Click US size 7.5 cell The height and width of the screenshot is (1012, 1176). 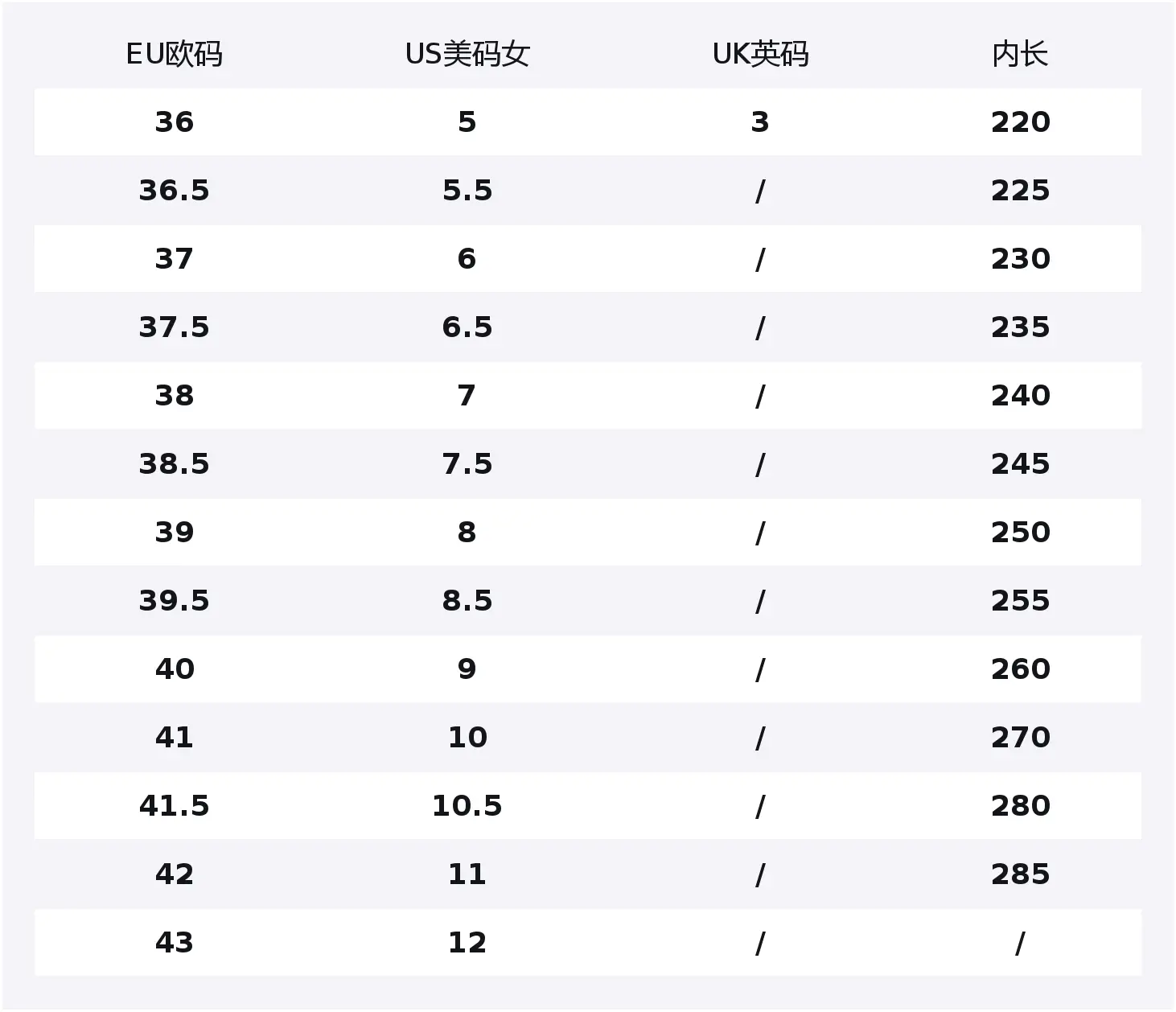click(x=467, y=464)
